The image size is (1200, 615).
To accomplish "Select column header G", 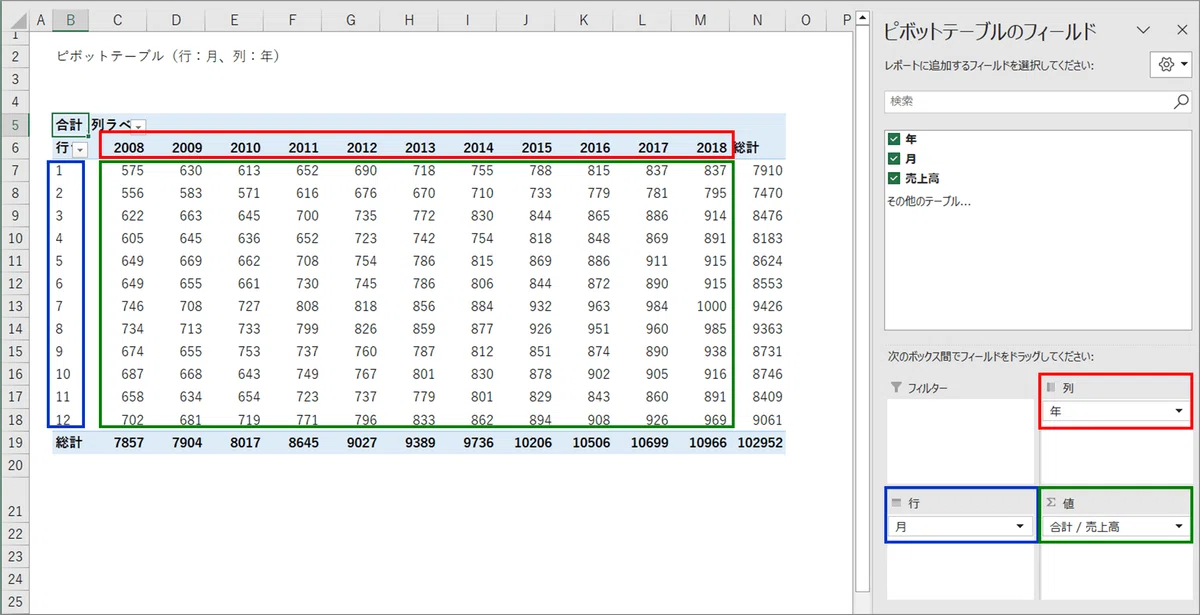I will 351,20.
